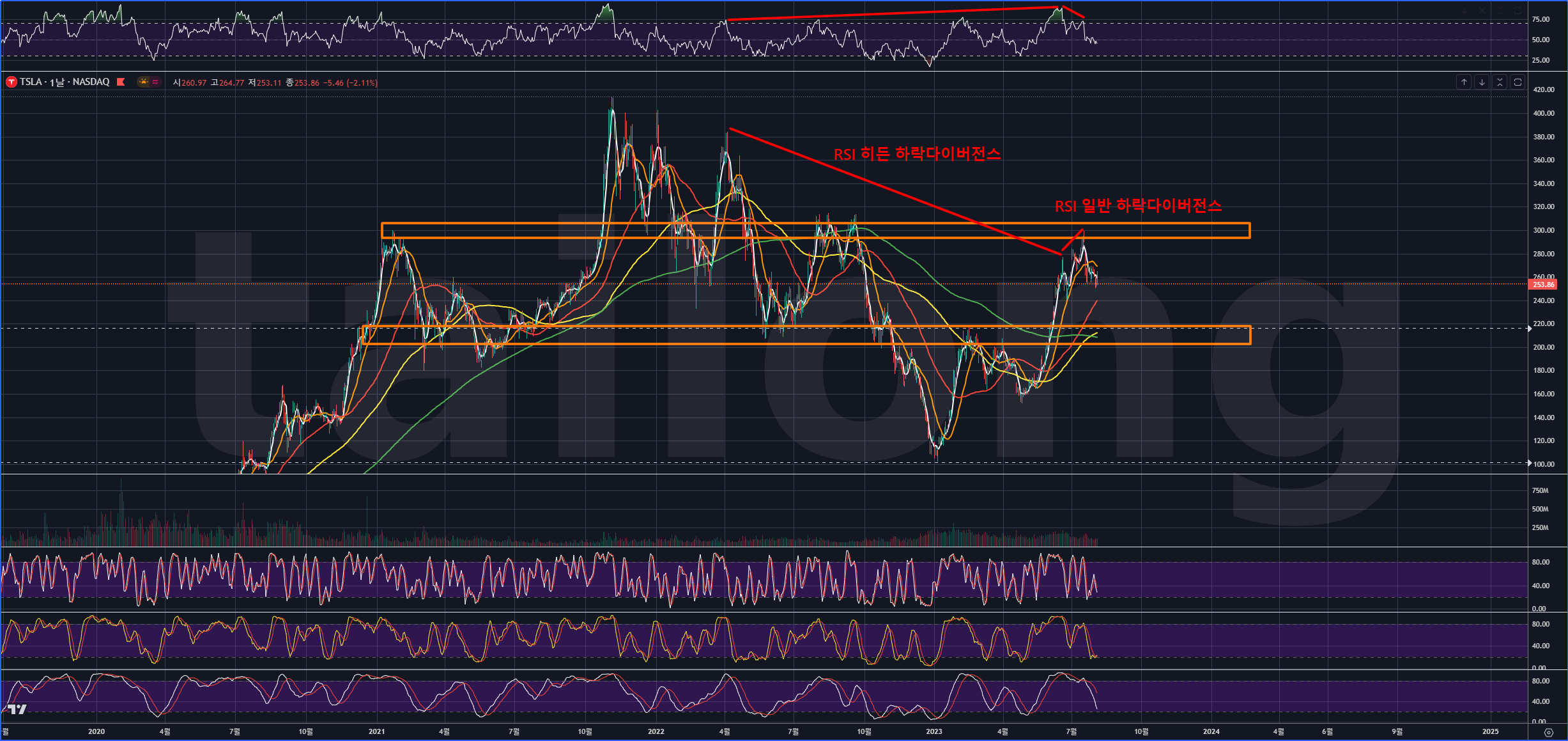Select the RSI 일반 하락다이버전스 text label

pyautogui.click(x=1137, y=206)
